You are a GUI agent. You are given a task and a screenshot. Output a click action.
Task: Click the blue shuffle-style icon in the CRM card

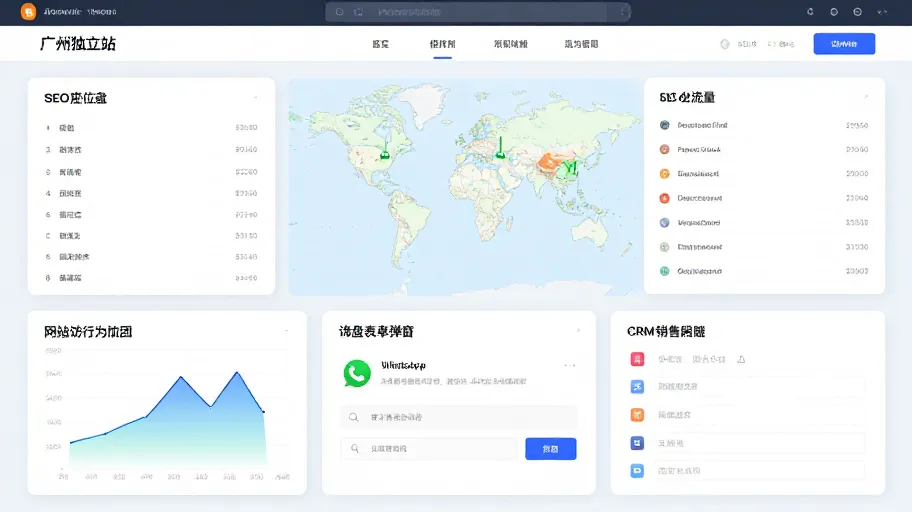637,386
